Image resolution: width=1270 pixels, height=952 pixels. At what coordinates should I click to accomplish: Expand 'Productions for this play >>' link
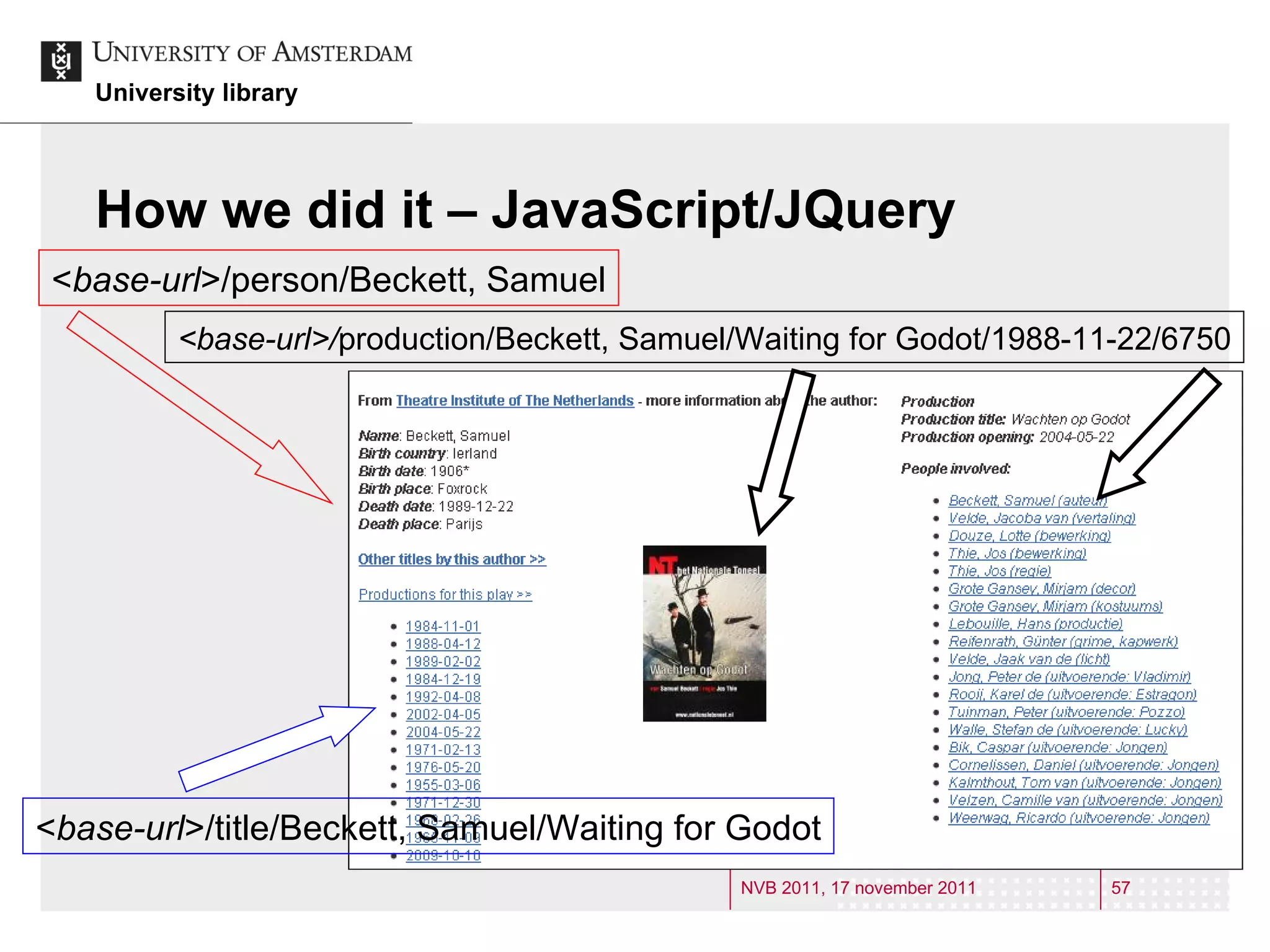click(x=445, y=595)
